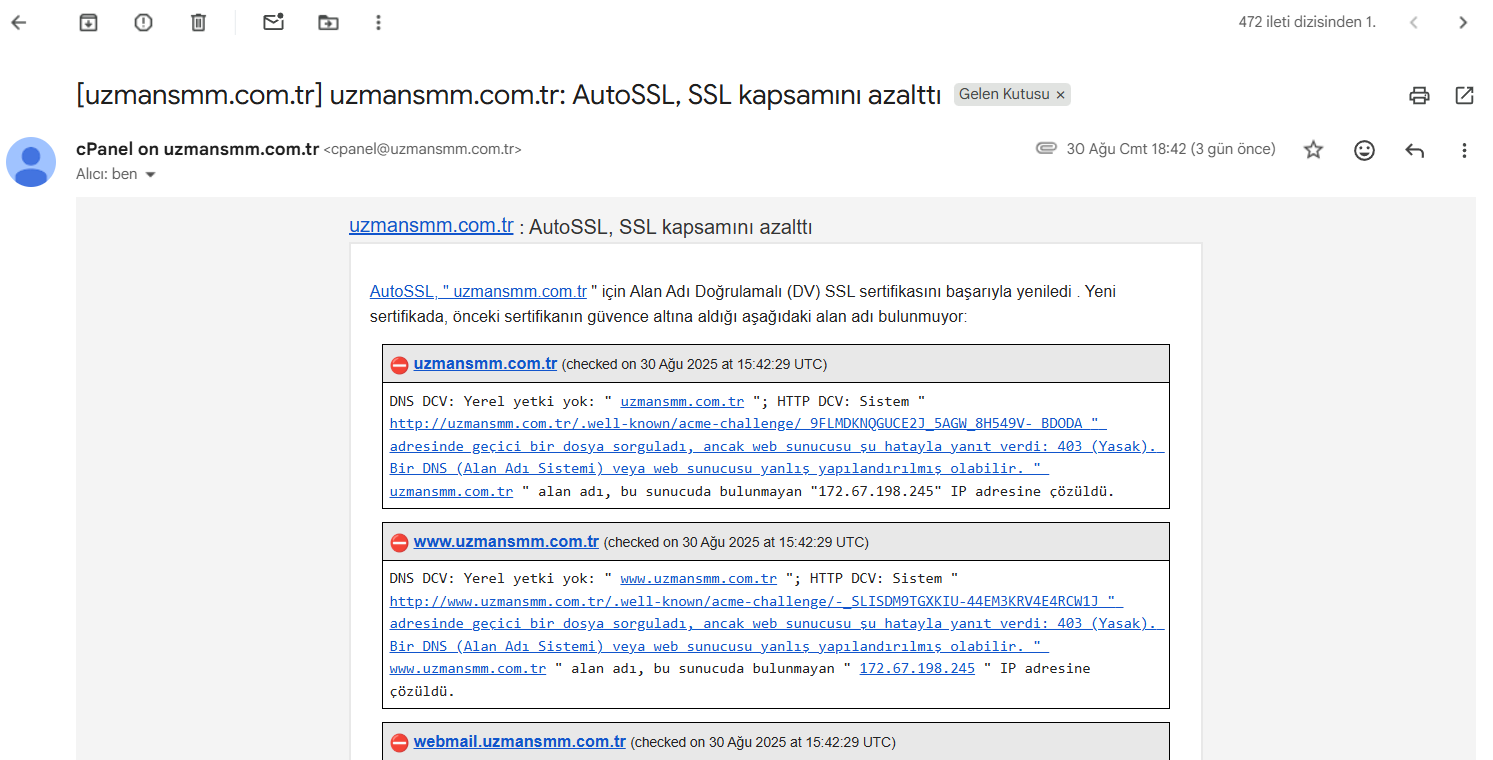Click the acme-challenge URL ending BDODA

coord(748,423)
